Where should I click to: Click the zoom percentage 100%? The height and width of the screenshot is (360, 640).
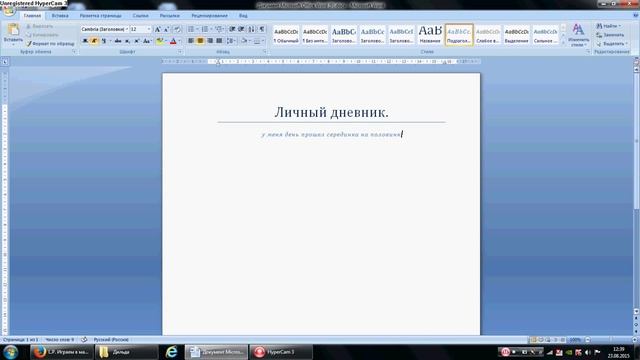coord(576,340)
